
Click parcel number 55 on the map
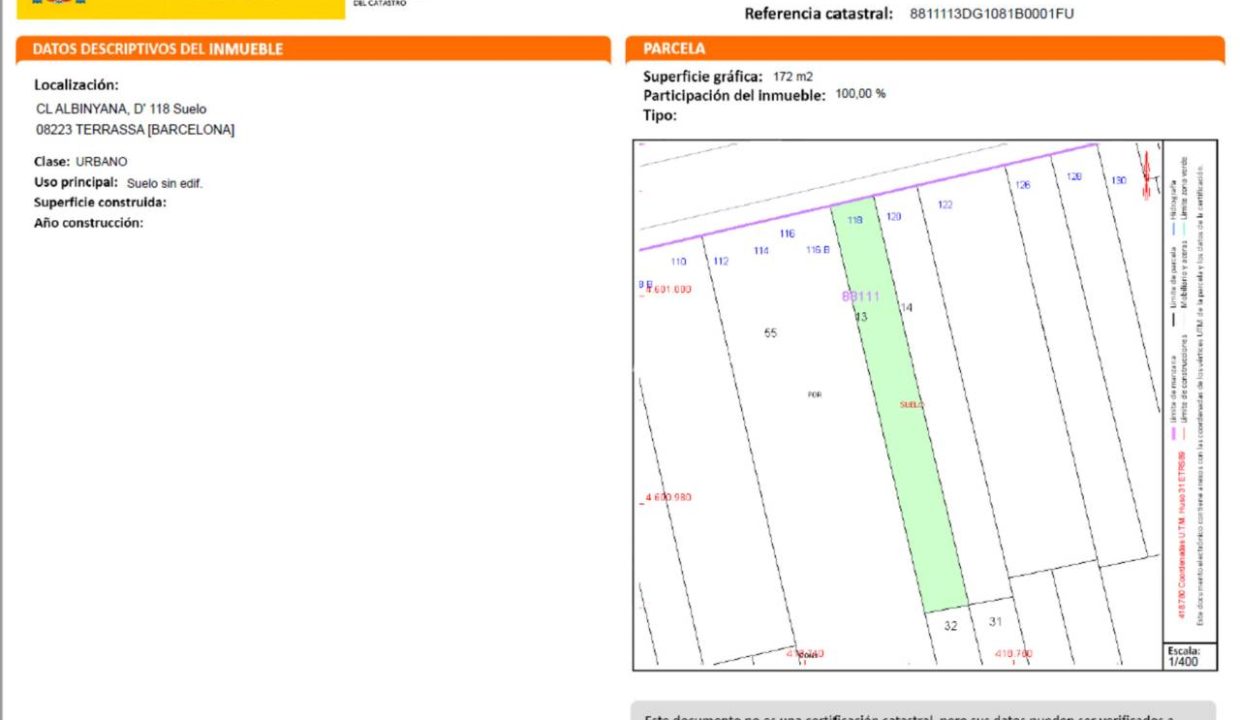click(770, 333)
